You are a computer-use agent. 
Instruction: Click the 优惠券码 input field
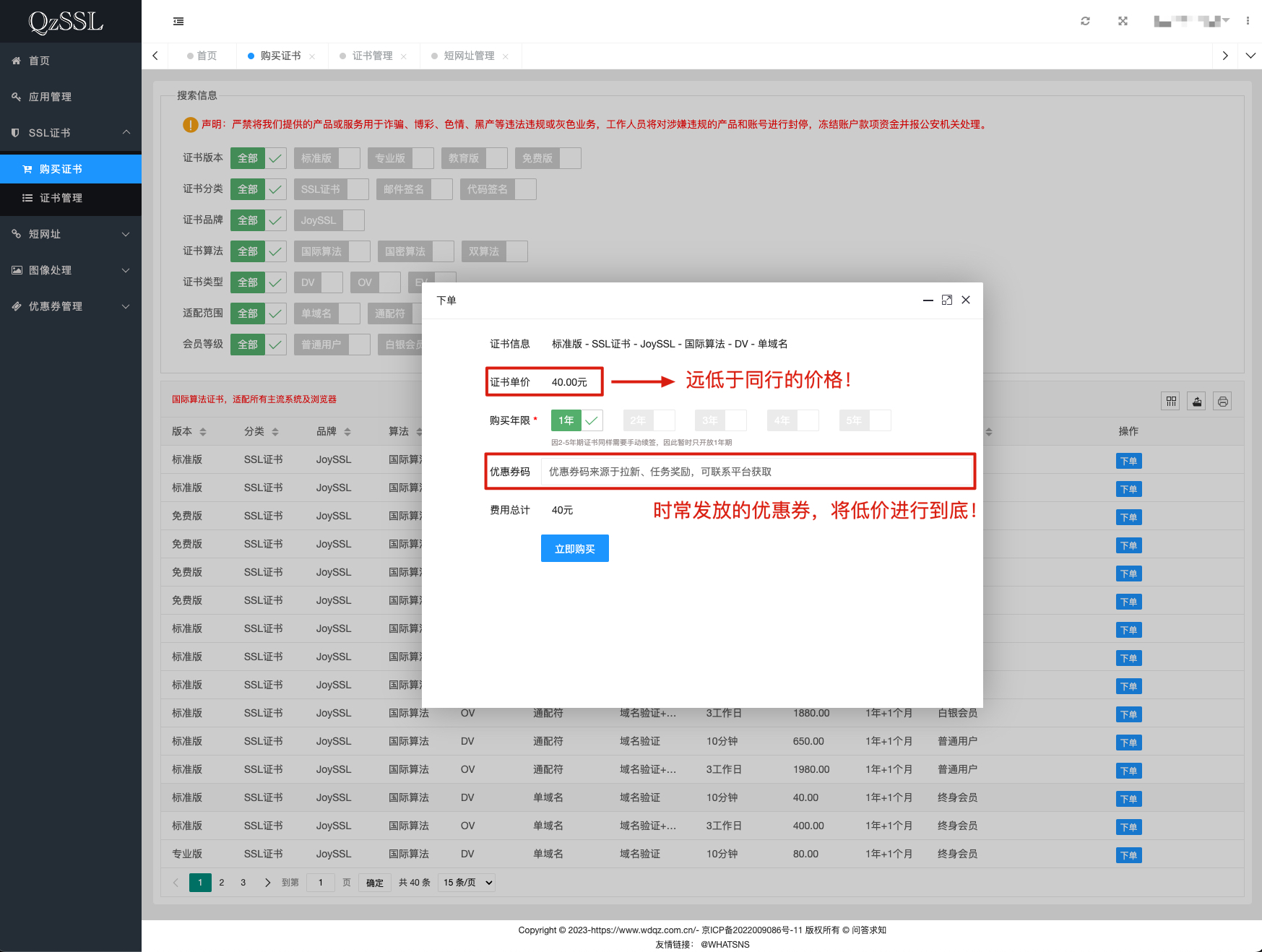(x=756, y=472)
